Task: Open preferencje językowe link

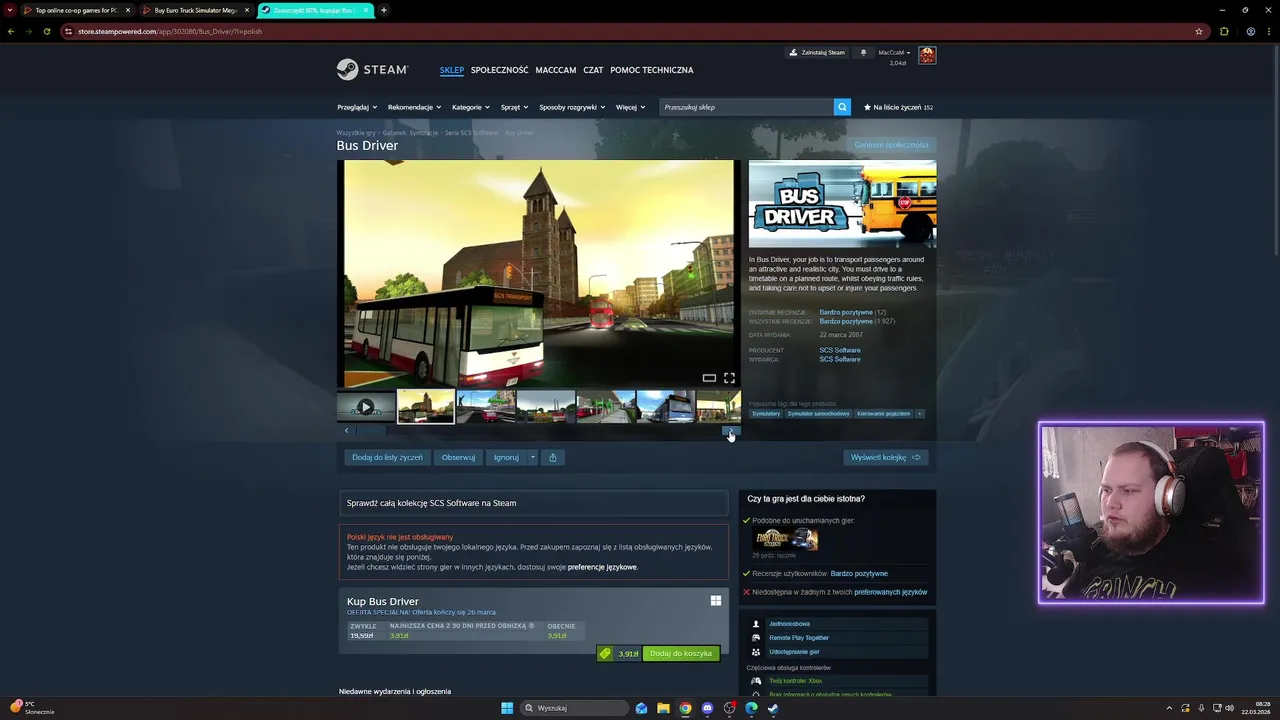Action: point(602,567)
